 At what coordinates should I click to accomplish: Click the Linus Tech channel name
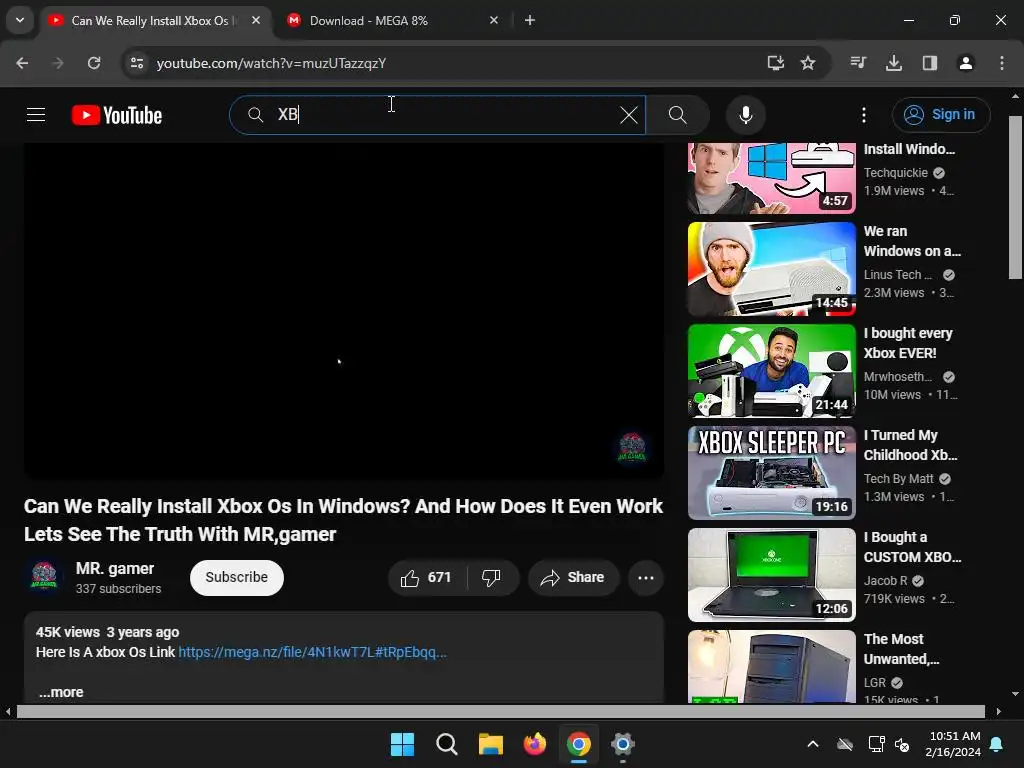[x=897, y=275]
